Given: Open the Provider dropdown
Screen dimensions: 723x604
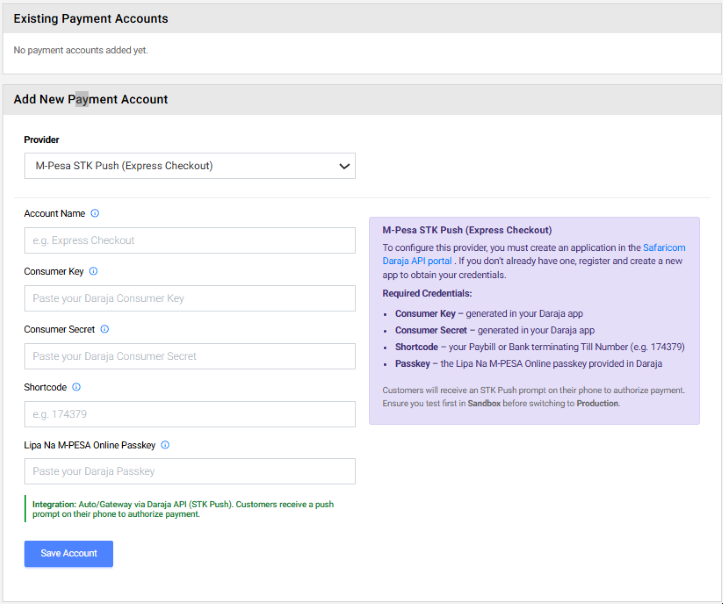Looking at the screenshot, I should 190,166.
